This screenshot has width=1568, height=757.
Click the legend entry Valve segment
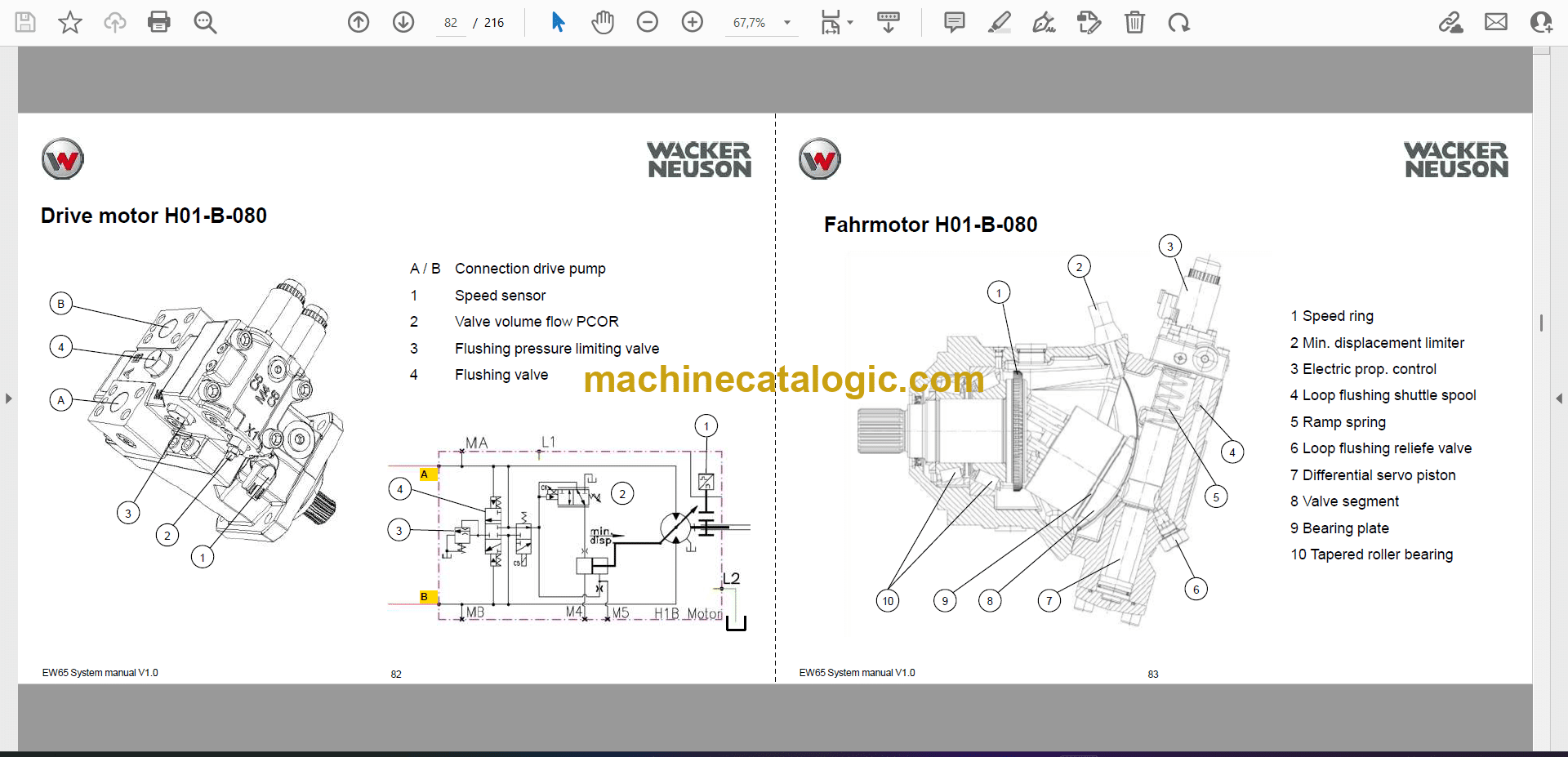tap(1351, 501)
